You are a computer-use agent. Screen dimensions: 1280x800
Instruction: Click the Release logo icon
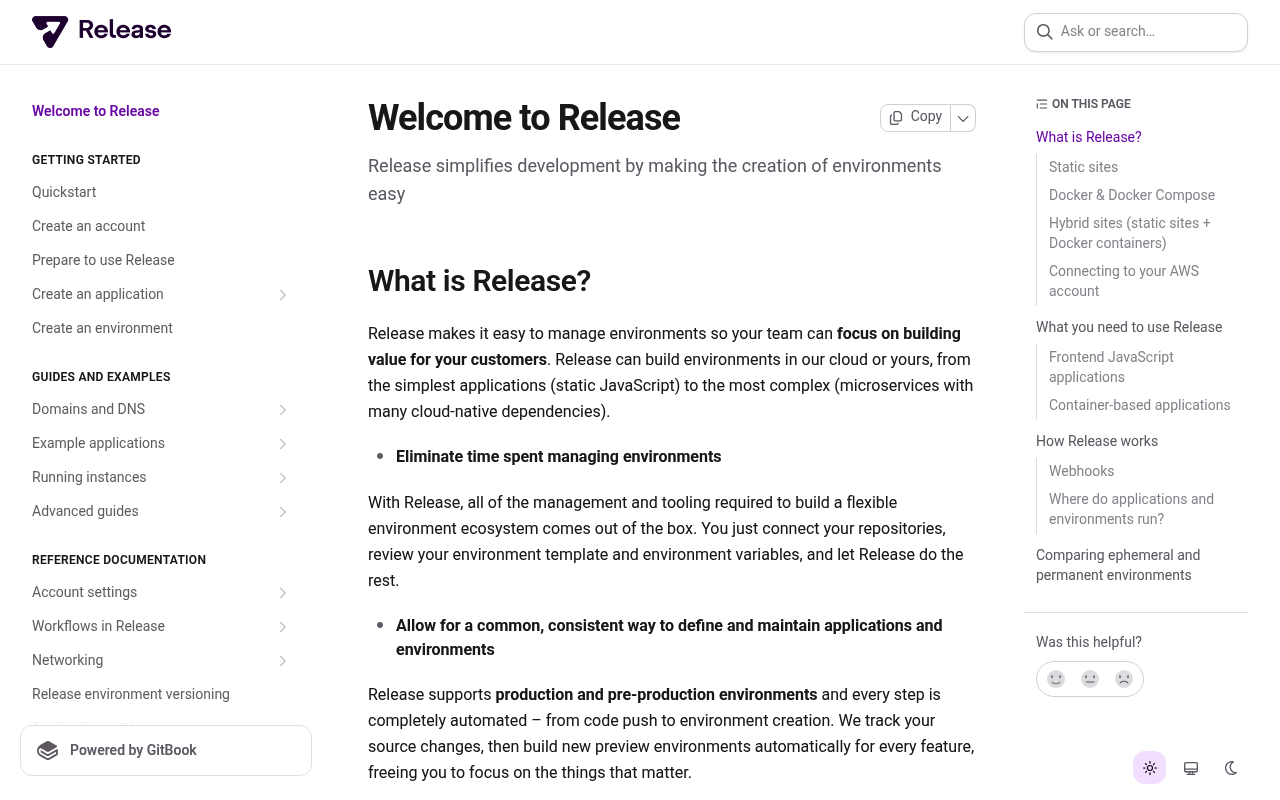click(x=50, y=31)
